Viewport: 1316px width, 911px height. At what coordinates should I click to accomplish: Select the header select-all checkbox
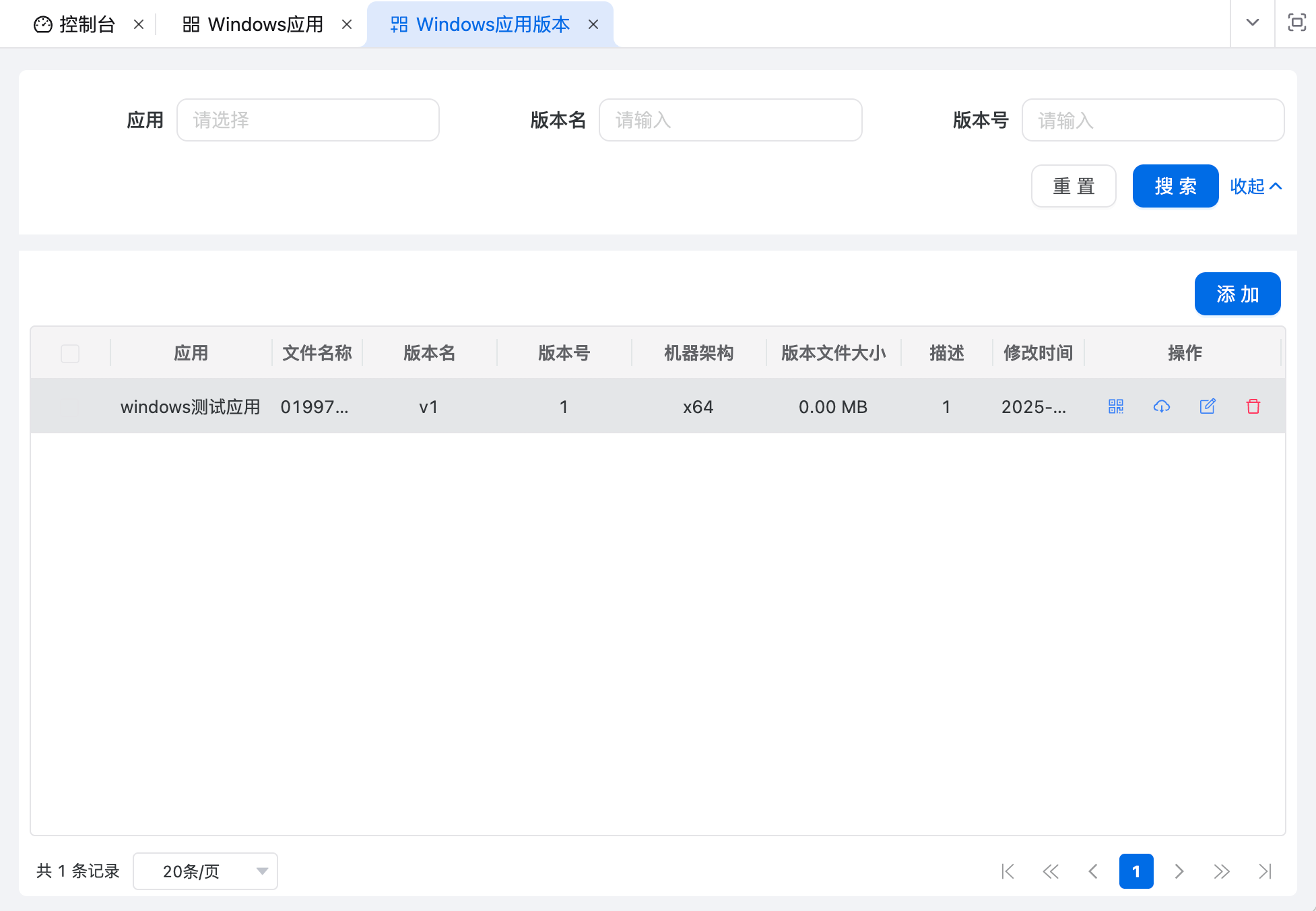(x=69, y=353)
